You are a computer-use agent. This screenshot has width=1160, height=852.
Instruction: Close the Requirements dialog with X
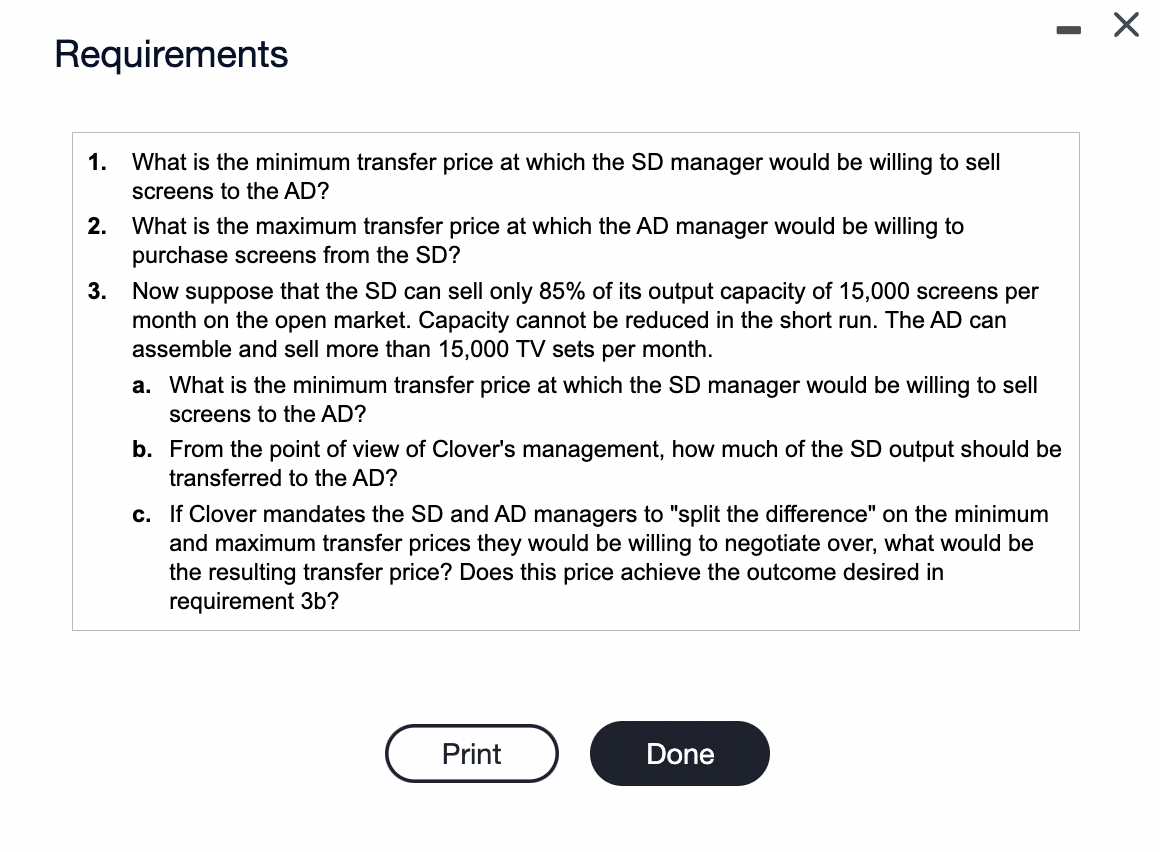point(1126,25)
